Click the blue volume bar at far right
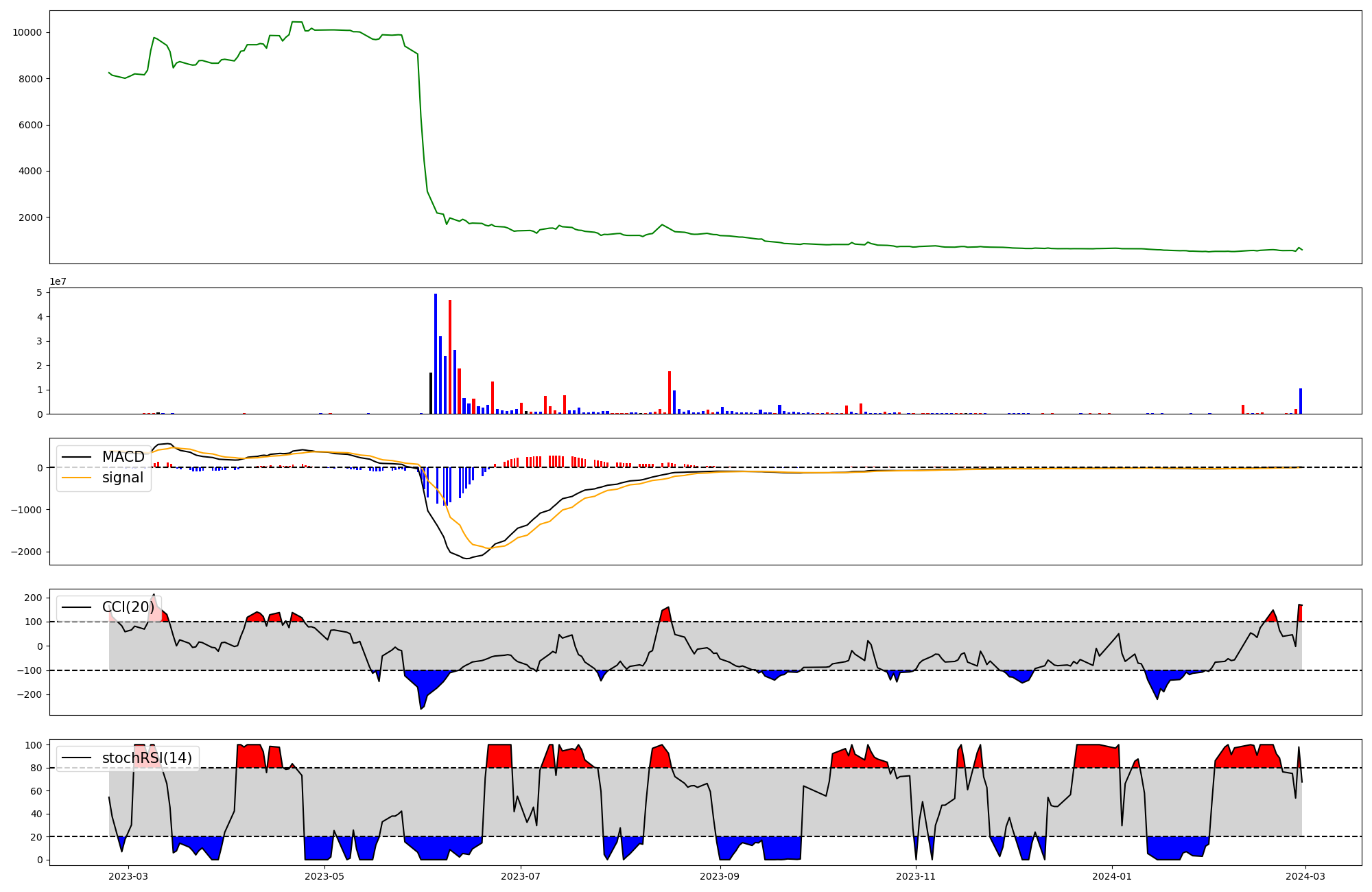1372x892 pixels. click(1301, 402)
